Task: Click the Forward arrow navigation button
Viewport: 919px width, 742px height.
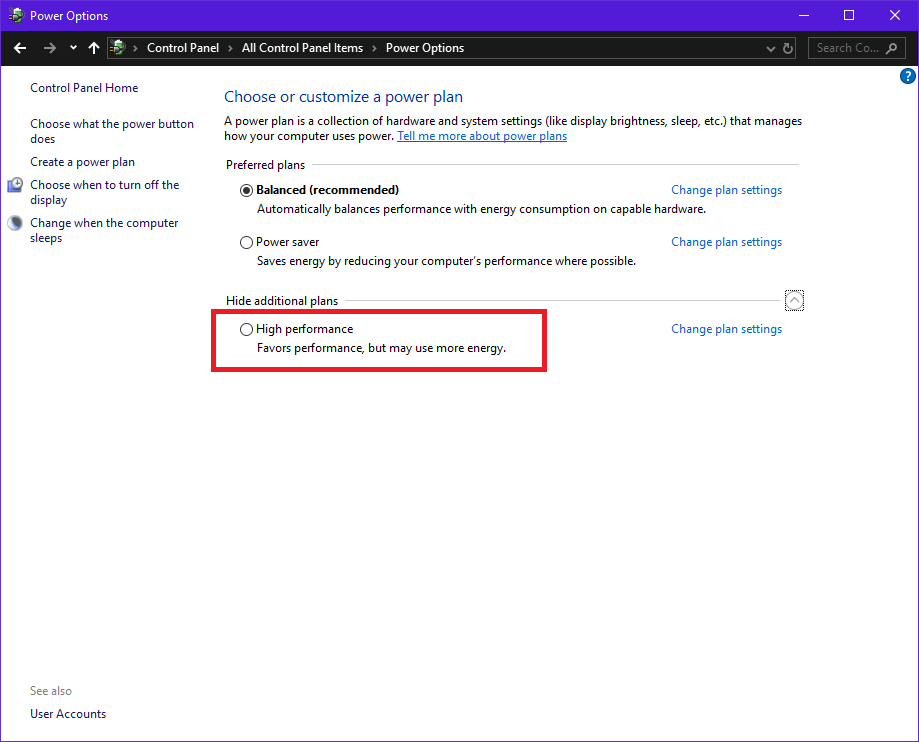Action: pos(50,48)
